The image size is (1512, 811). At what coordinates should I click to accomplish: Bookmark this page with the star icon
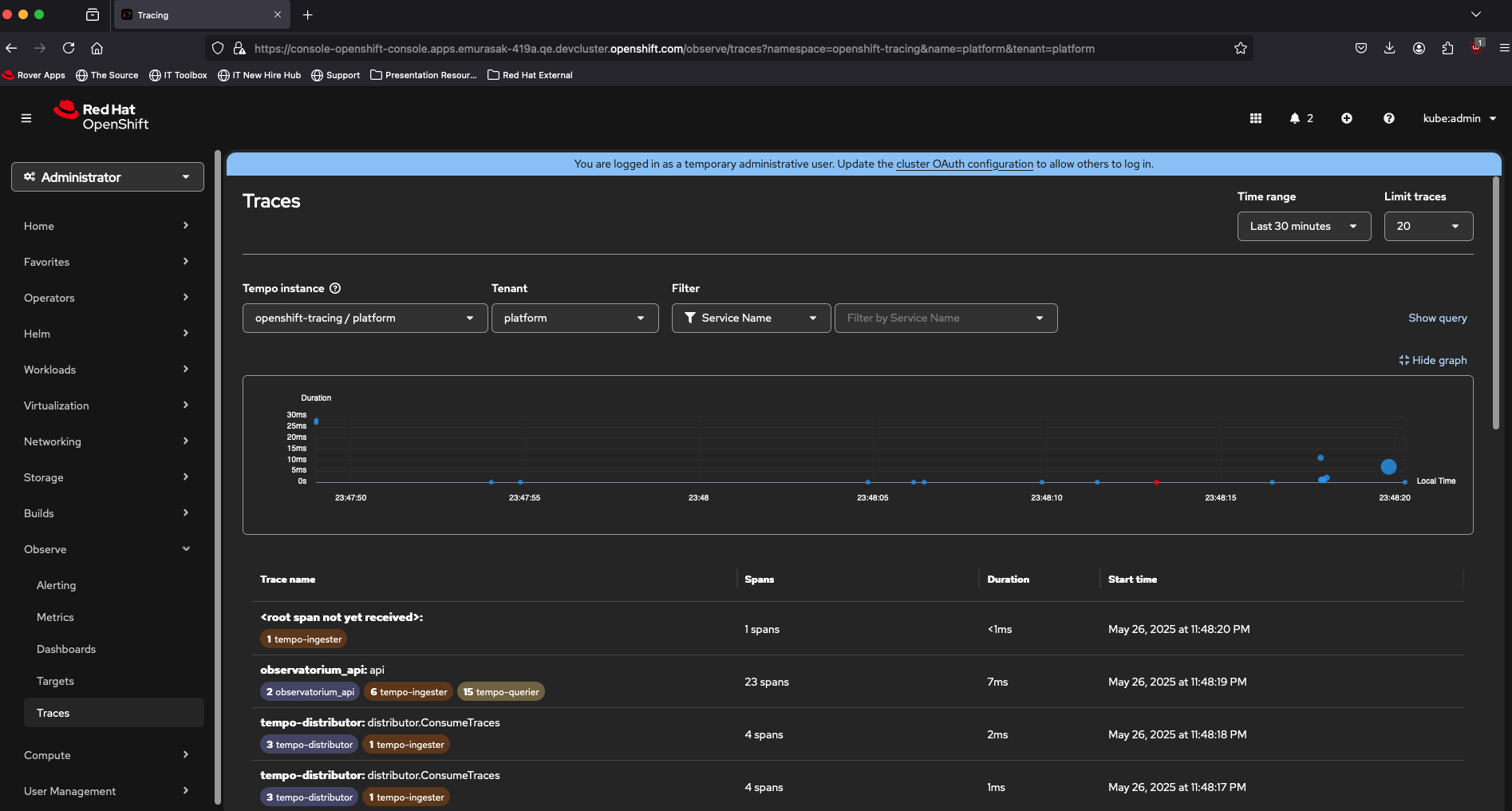pos(1240,49)
